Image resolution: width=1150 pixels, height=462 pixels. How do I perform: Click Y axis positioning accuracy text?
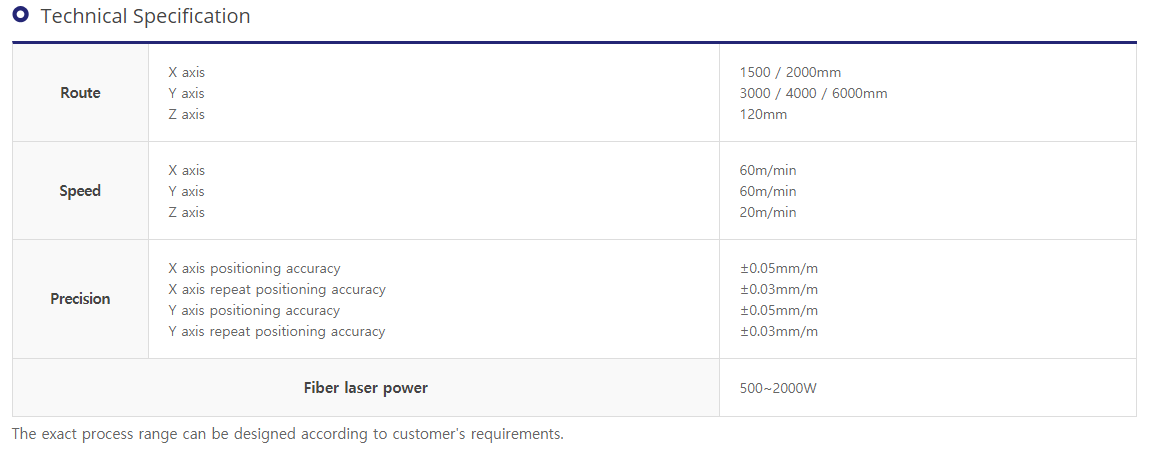click(254, 310)
